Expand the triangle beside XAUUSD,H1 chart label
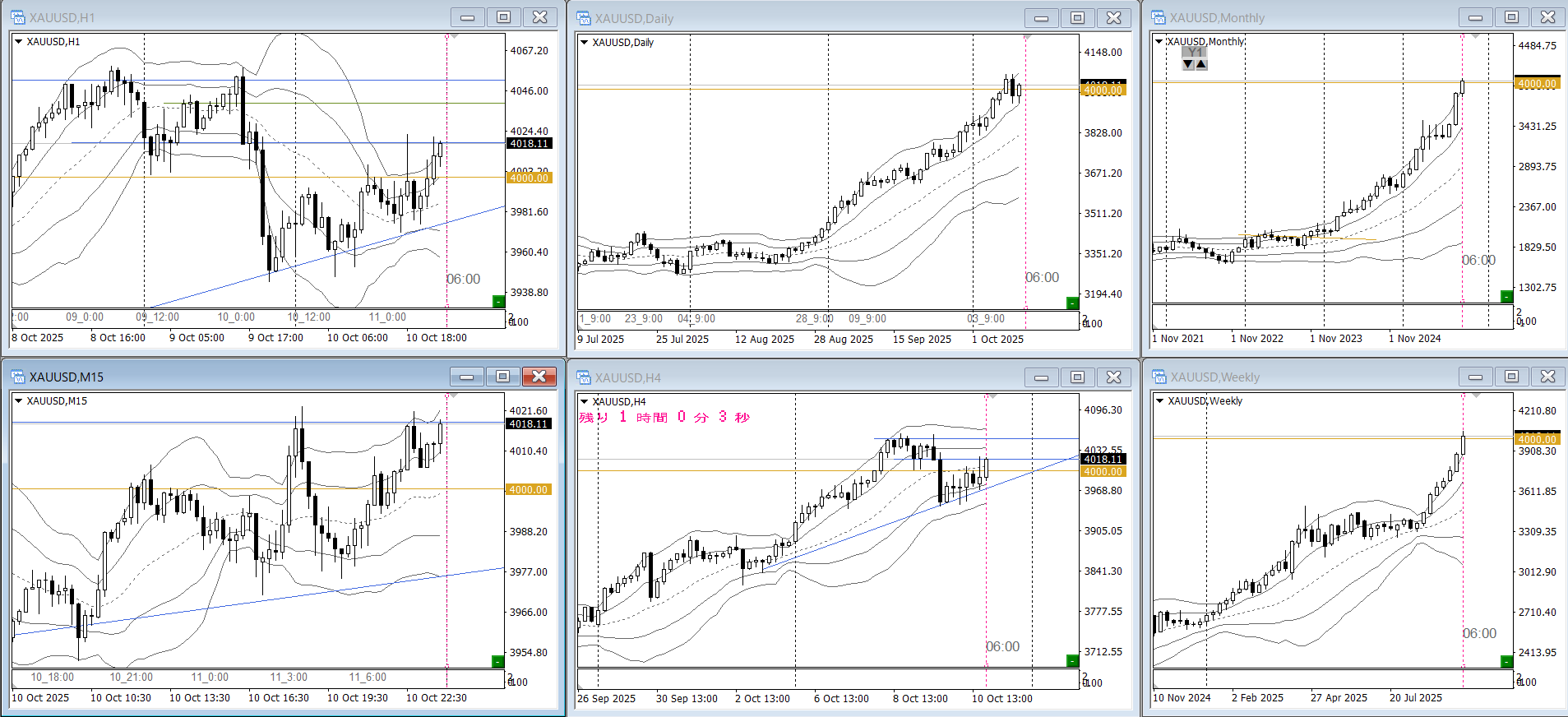 coord(18,41)
